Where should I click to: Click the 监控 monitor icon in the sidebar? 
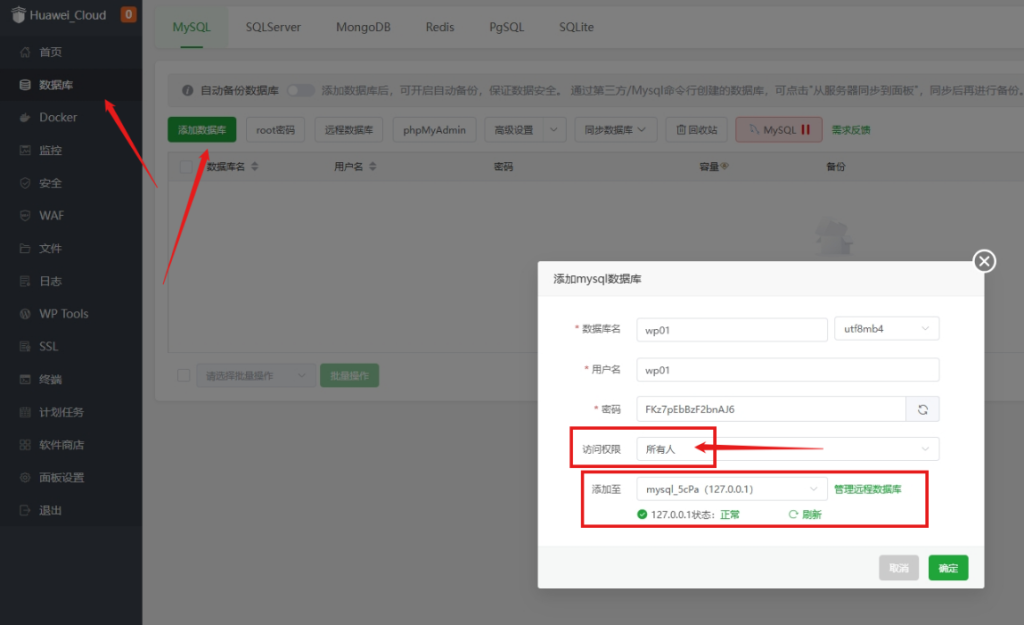25,150
